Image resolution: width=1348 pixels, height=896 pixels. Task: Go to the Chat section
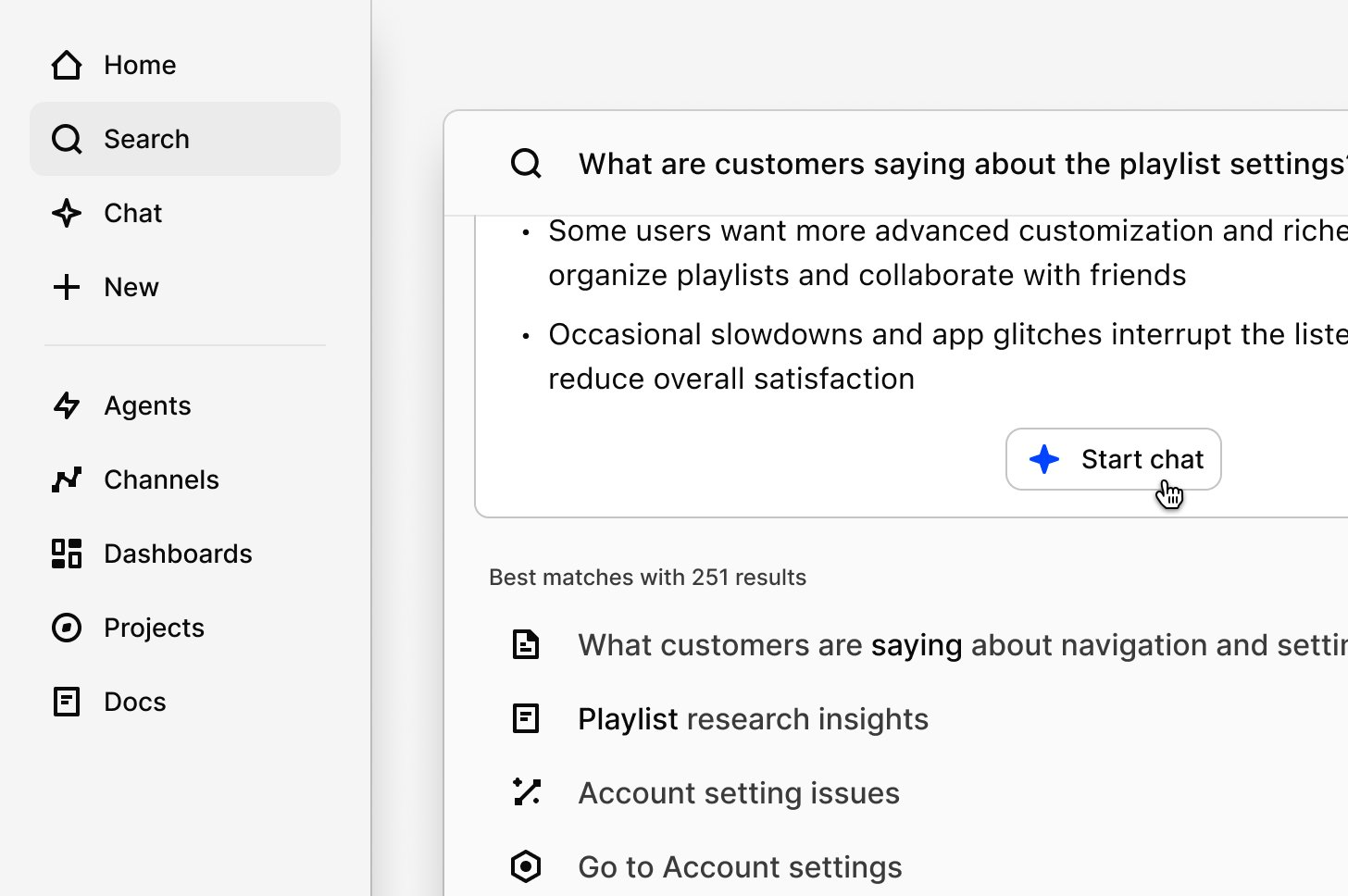185,213
